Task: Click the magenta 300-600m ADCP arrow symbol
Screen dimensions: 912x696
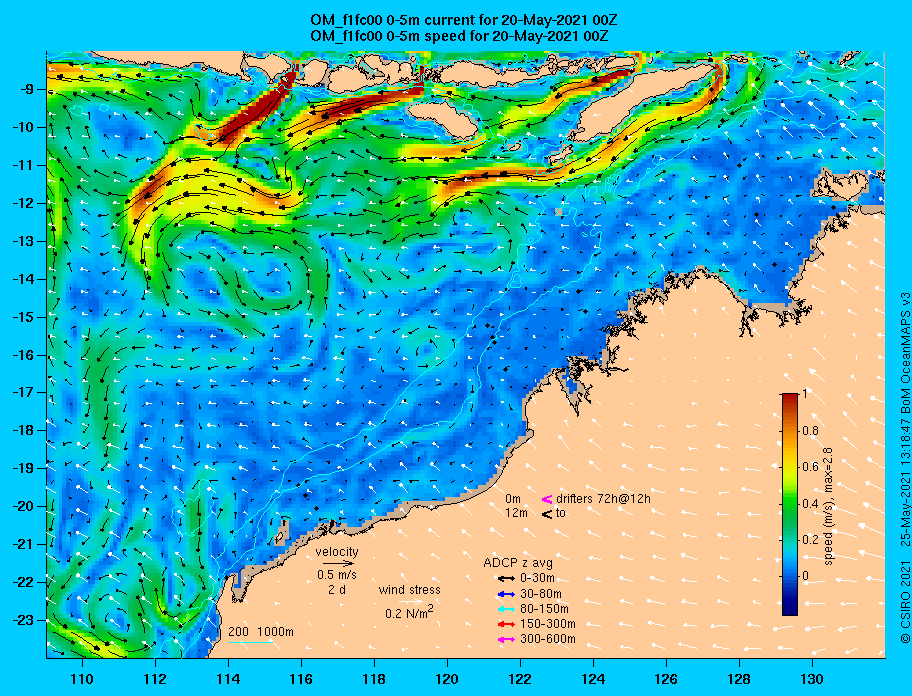Action: (506, 640)
